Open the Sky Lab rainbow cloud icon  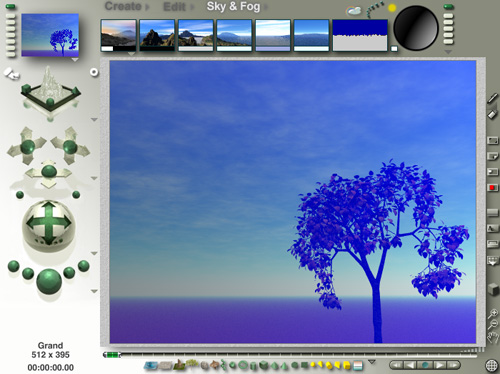point(354,11)
